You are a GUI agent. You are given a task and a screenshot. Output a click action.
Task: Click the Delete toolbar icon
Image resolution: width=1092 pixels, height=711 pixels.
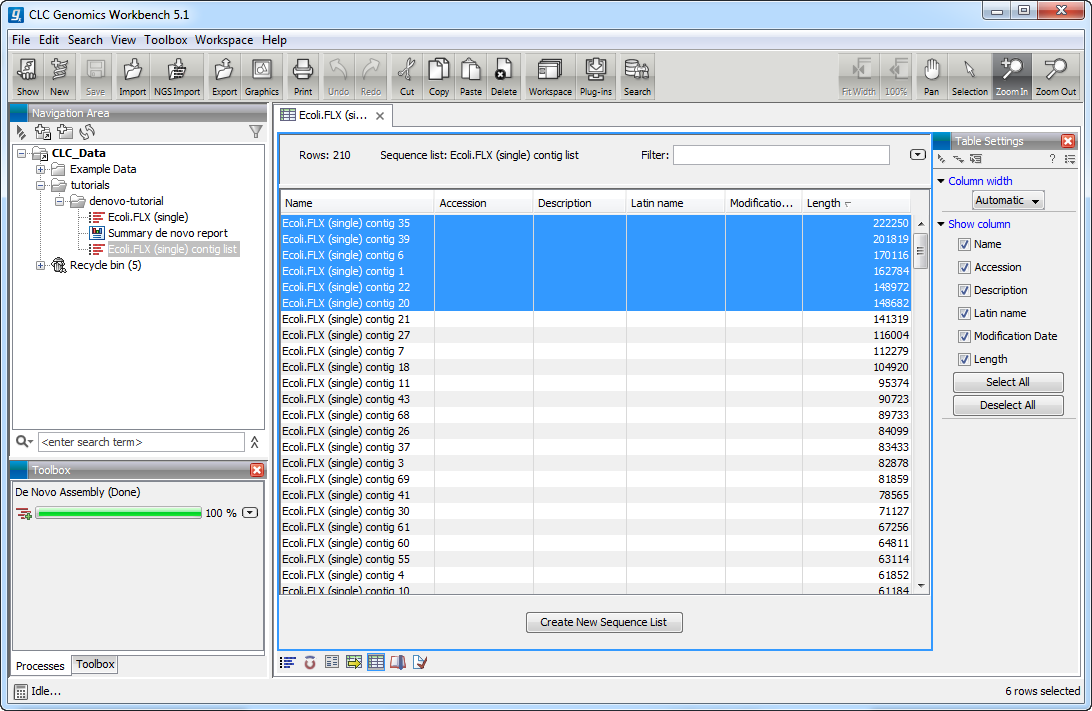pyautogui.click(x=504, y=77)
